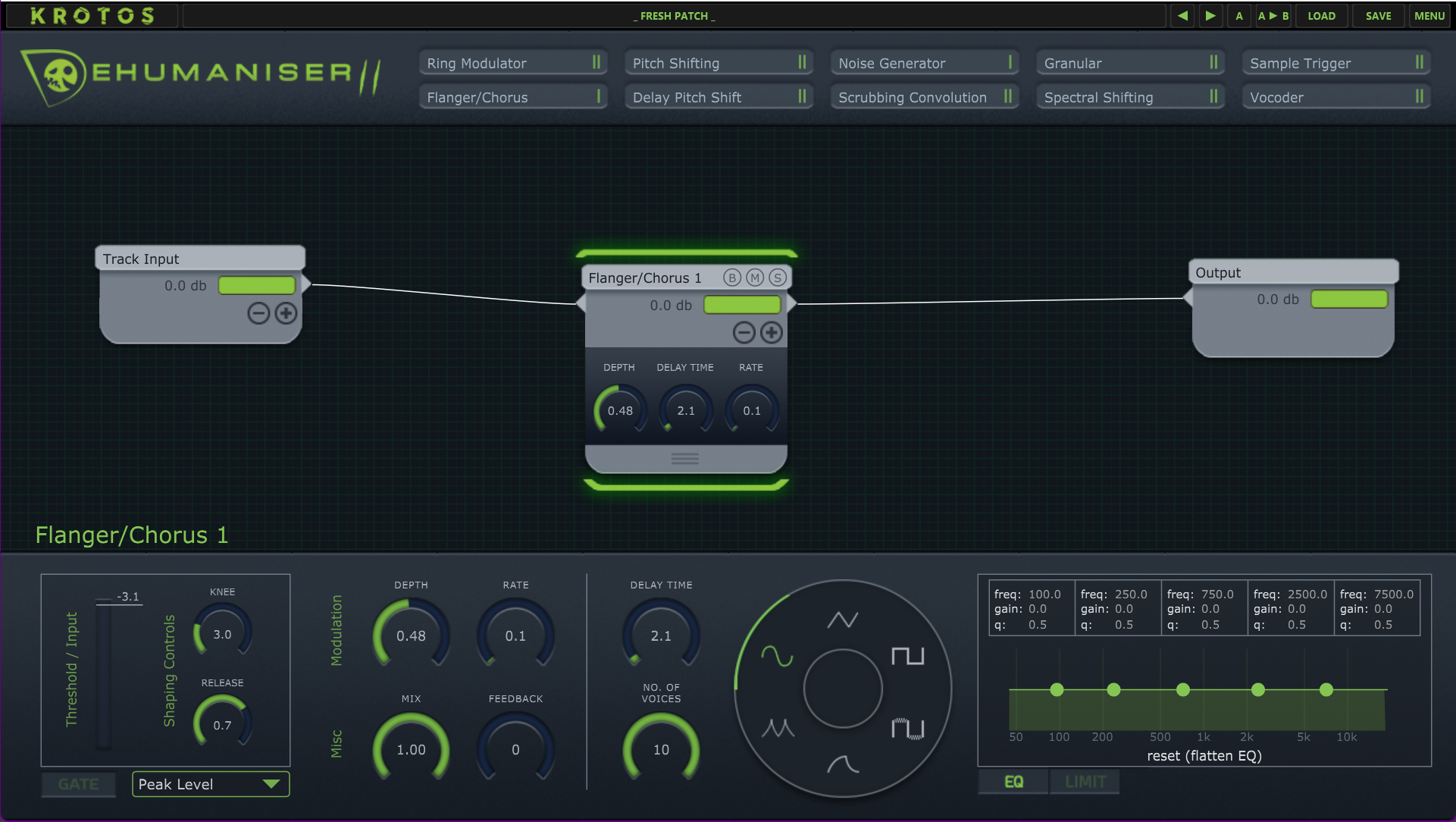Viewport: 1456px width, 822px height.
Task: Collapse Flanger/Chorus 1 node via handle lines
Action: click(x=685, y=459)
